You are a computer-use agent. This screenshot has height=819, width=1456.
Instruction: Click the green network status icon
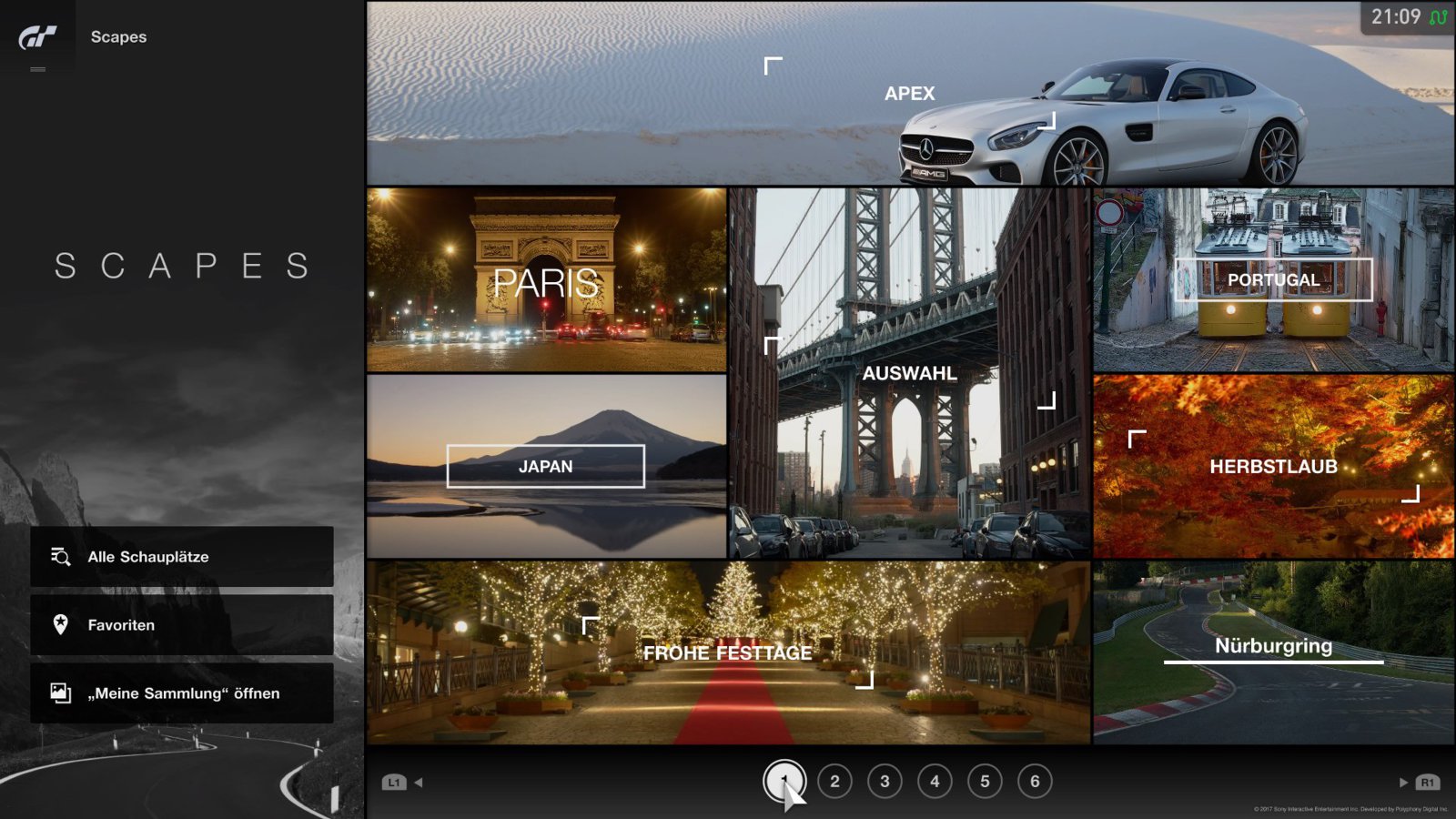coord(1438,17)
